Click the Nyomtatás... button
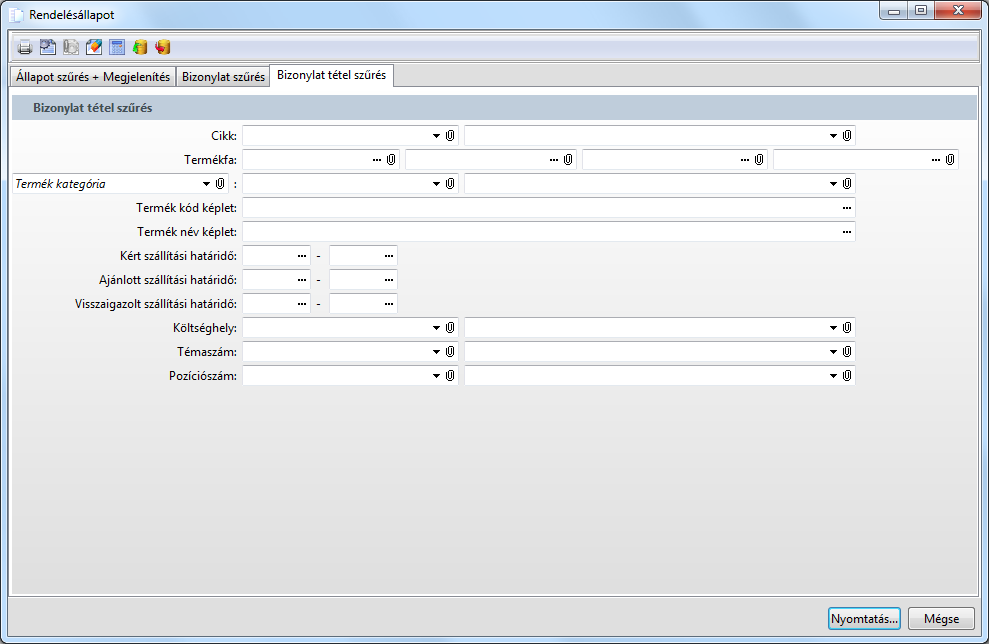Viewport: 989px width, 644px height. point(864,619)
